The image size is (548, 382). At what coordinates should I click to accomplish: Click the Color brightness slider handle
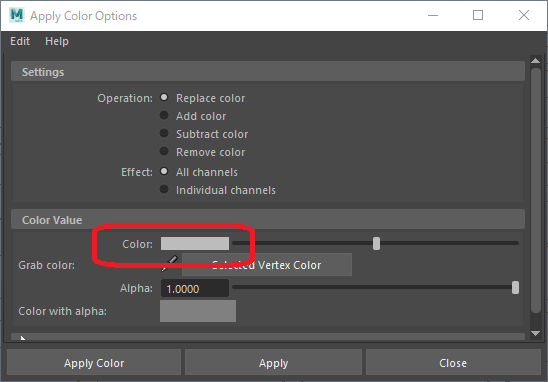(x=376, y=243)
